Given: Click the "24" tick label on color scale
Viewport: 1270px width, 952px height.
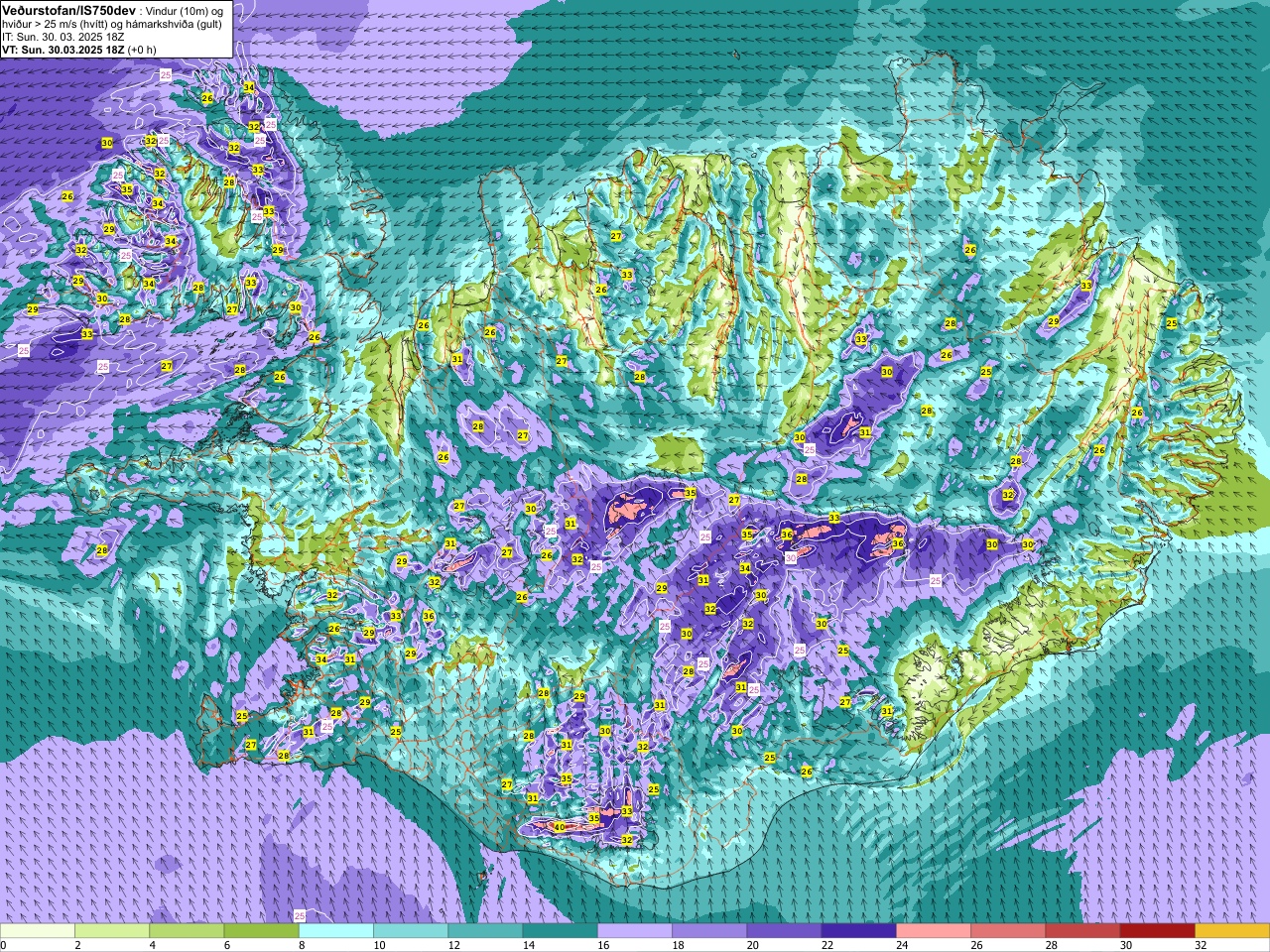Looking at the screenshot, I should [x=903, y=945].
